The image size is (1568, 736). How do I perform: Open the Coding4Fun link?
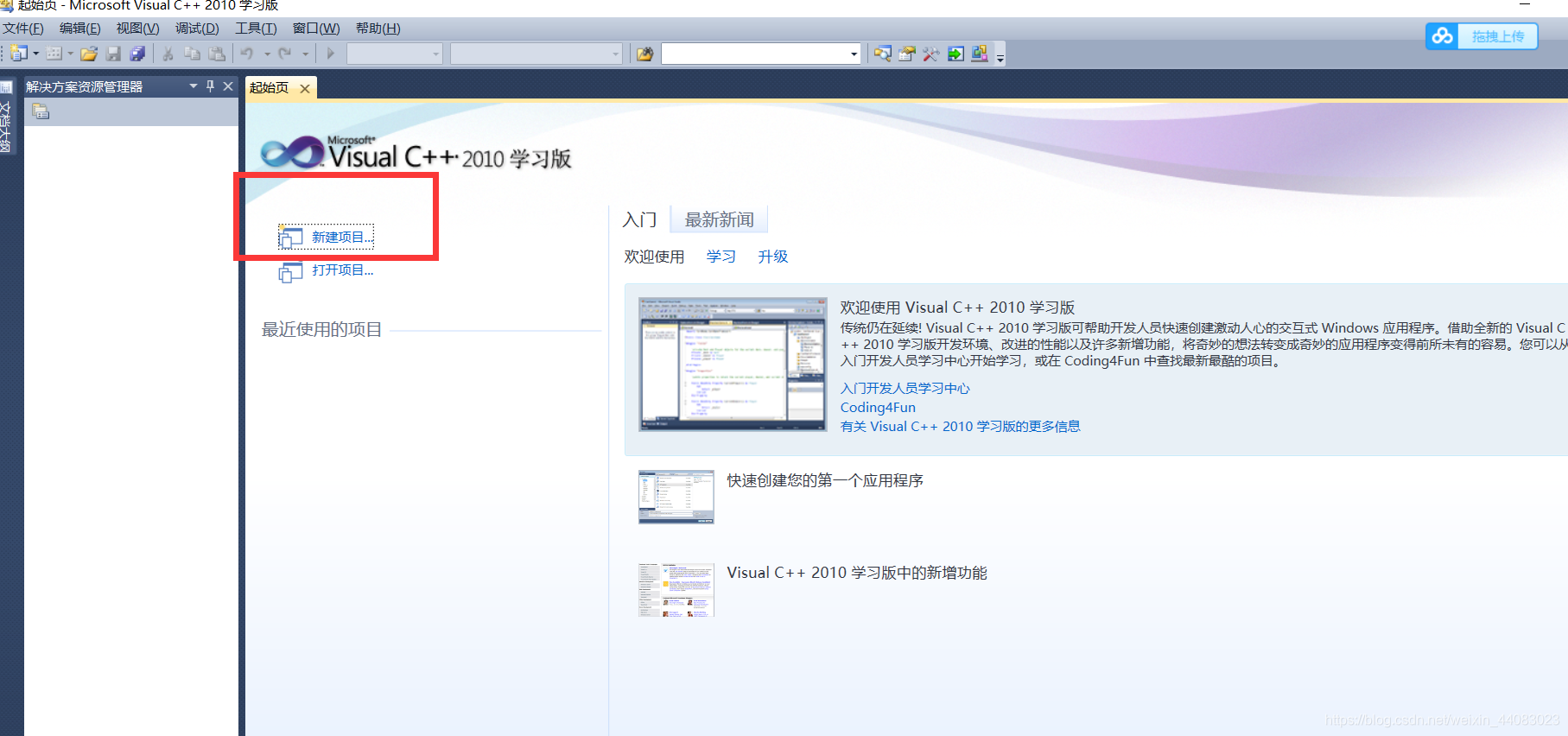(x=878, y=407)
